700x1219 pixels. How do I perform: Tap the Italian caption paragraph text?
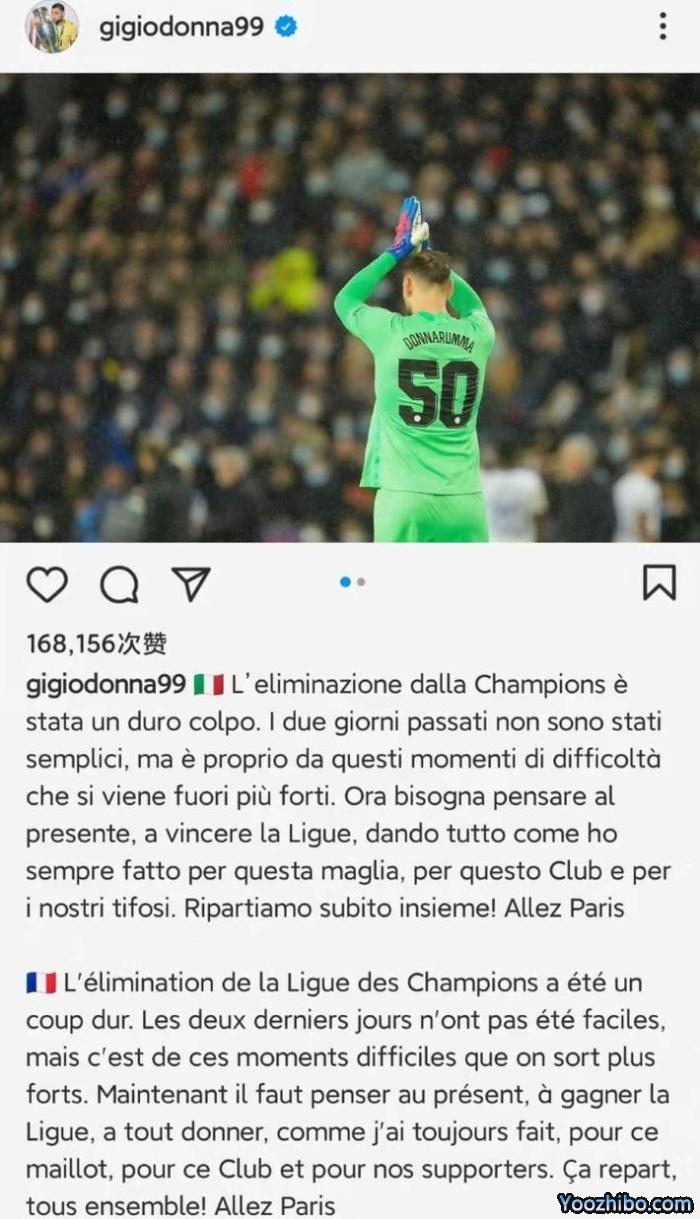[348, 797]
